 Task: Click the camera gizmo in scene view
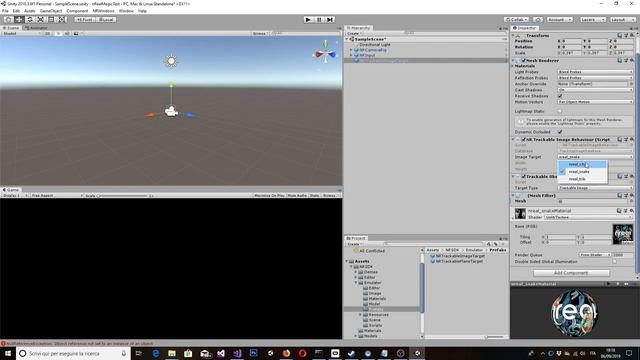tap(171, 111)
